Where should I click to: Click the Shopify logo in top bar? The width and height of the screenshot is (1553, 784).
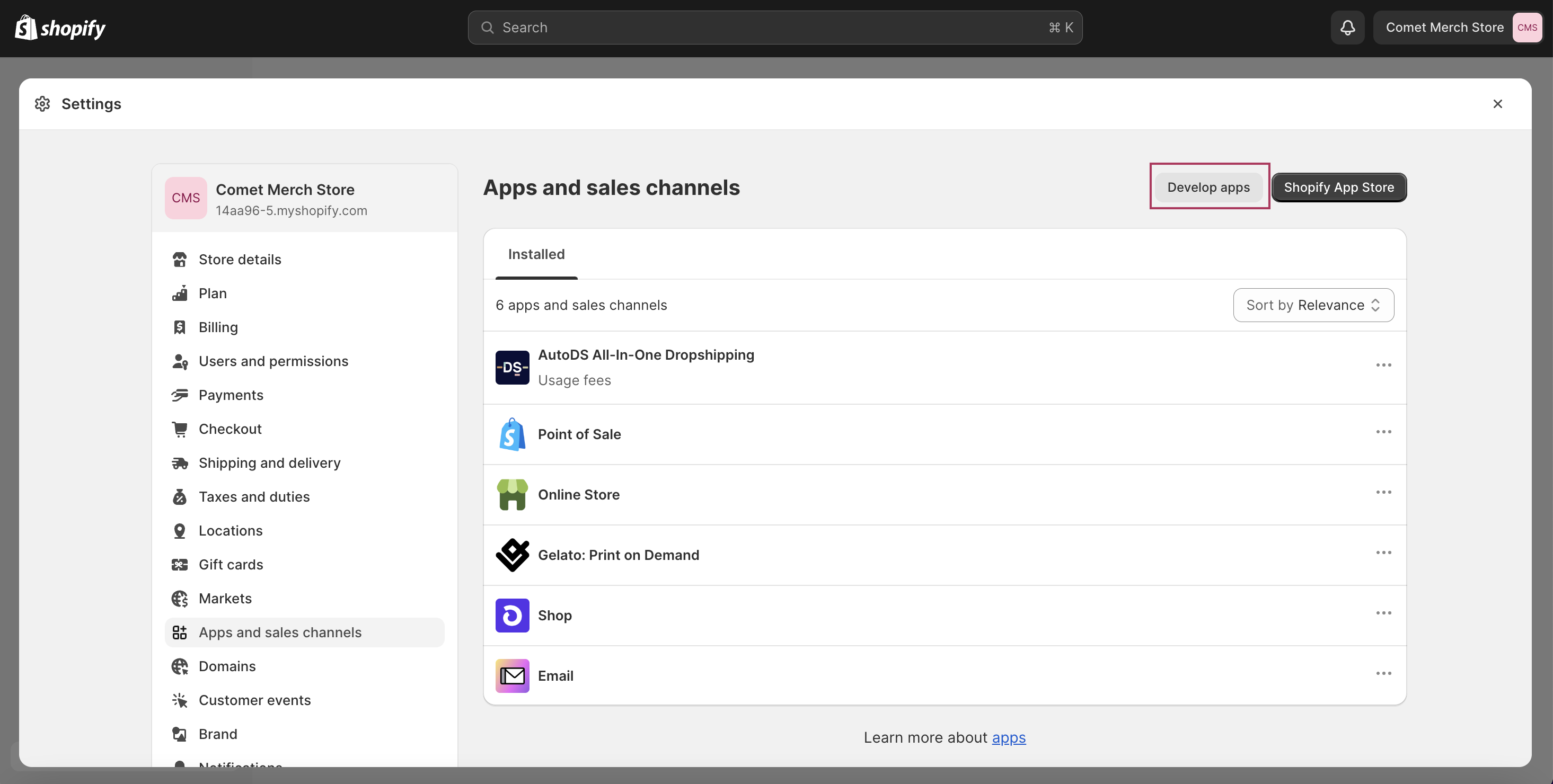click(x=60, y=28)
